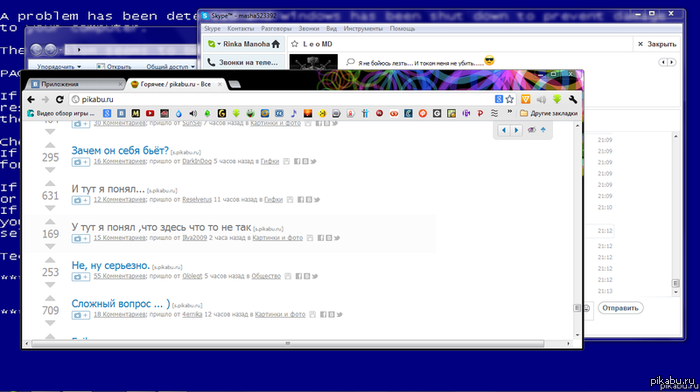The height and width of the screenshot is (392, 700).
Task: Upvote the post 'И тут я понял...'
Action: coord(50,183)
